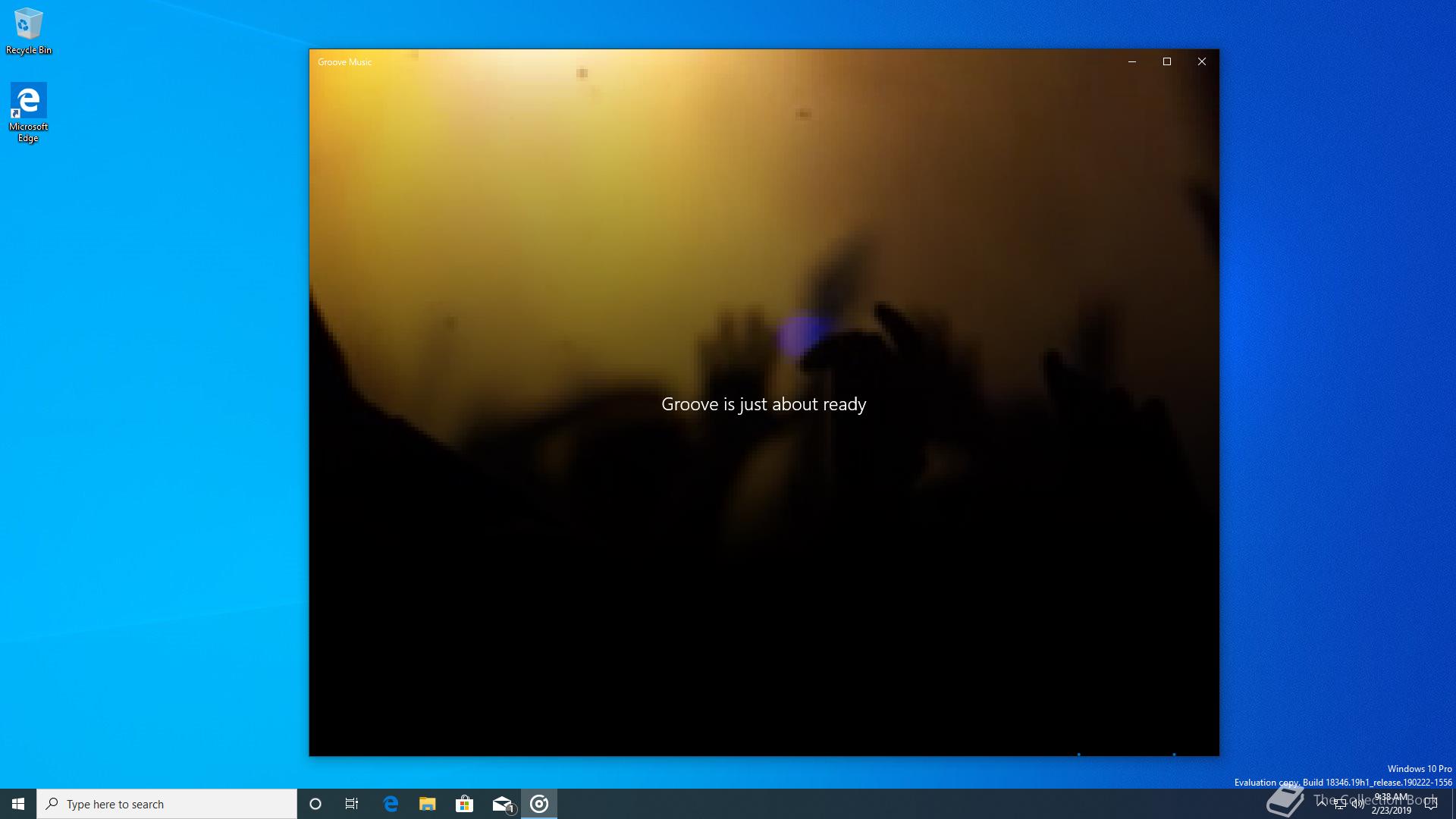Launch Cortana from the taskbar
Image resolution: width=1456 pixels, height=819 pixels.
315,804
